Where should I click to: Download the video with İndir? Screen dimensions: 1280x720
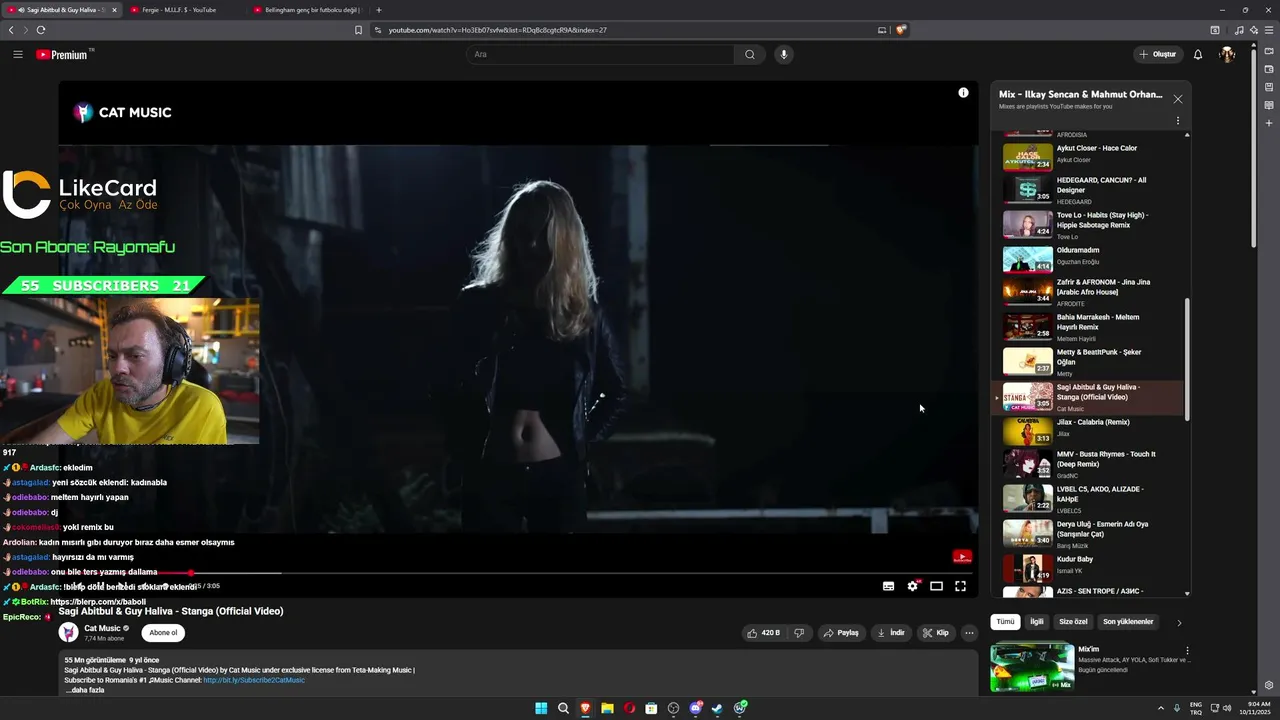click(x=890, y=633)
